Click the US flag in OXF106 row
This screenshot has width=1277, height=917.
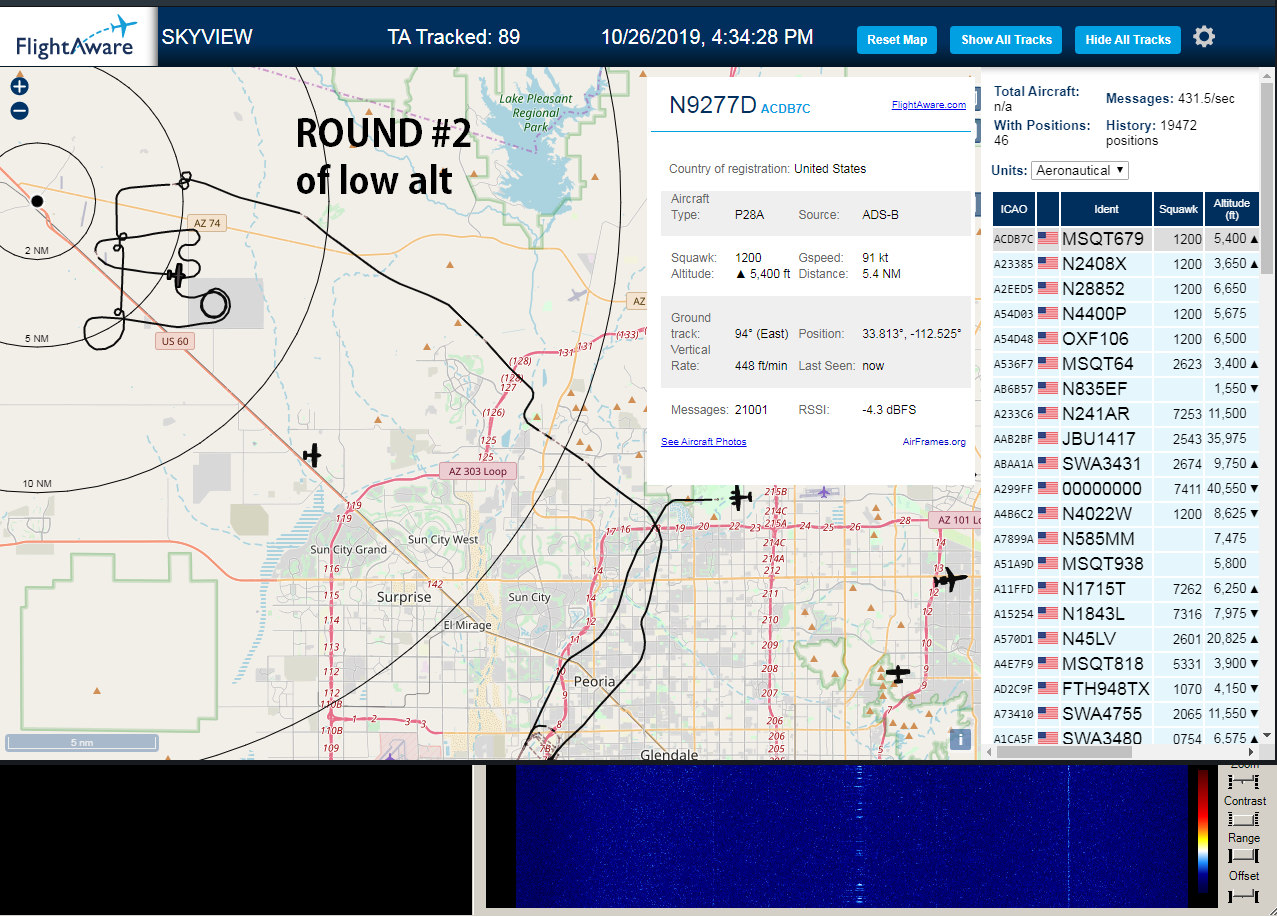point(1048,339)
